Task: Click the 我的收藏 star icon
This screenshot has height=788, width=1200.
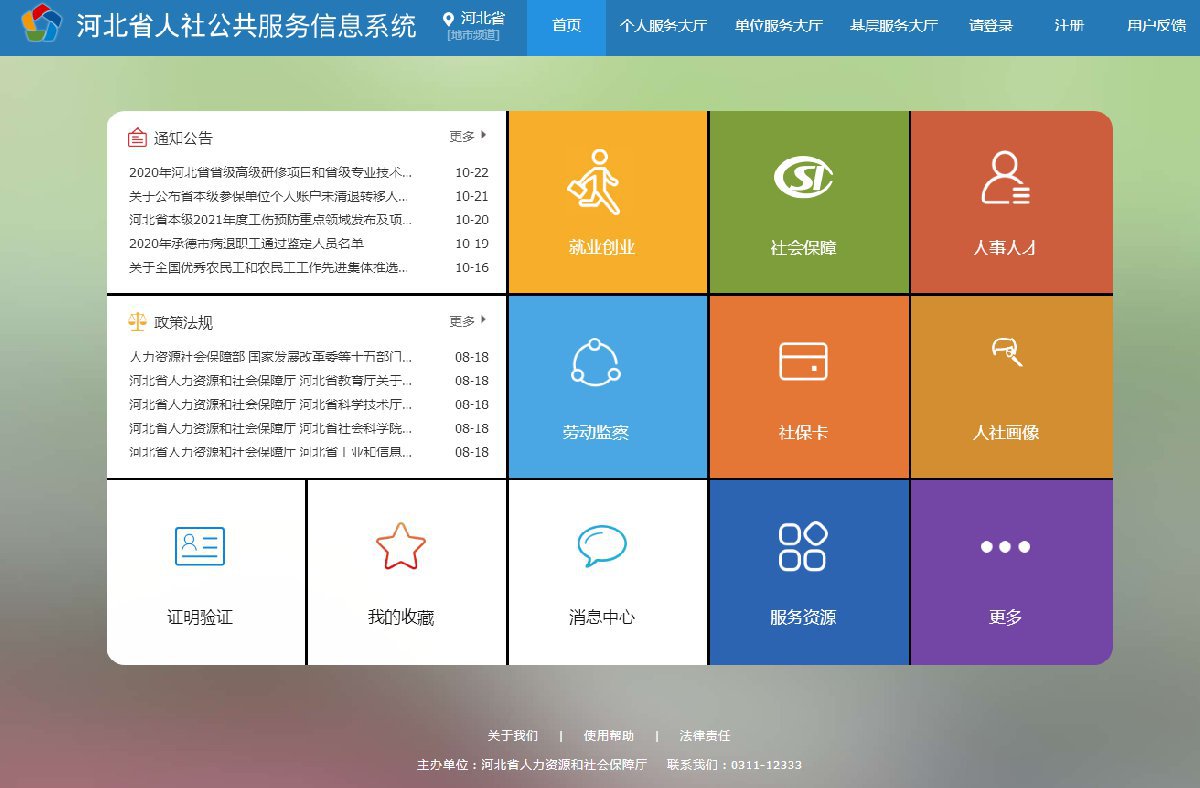Action: [x=401, y=546]
